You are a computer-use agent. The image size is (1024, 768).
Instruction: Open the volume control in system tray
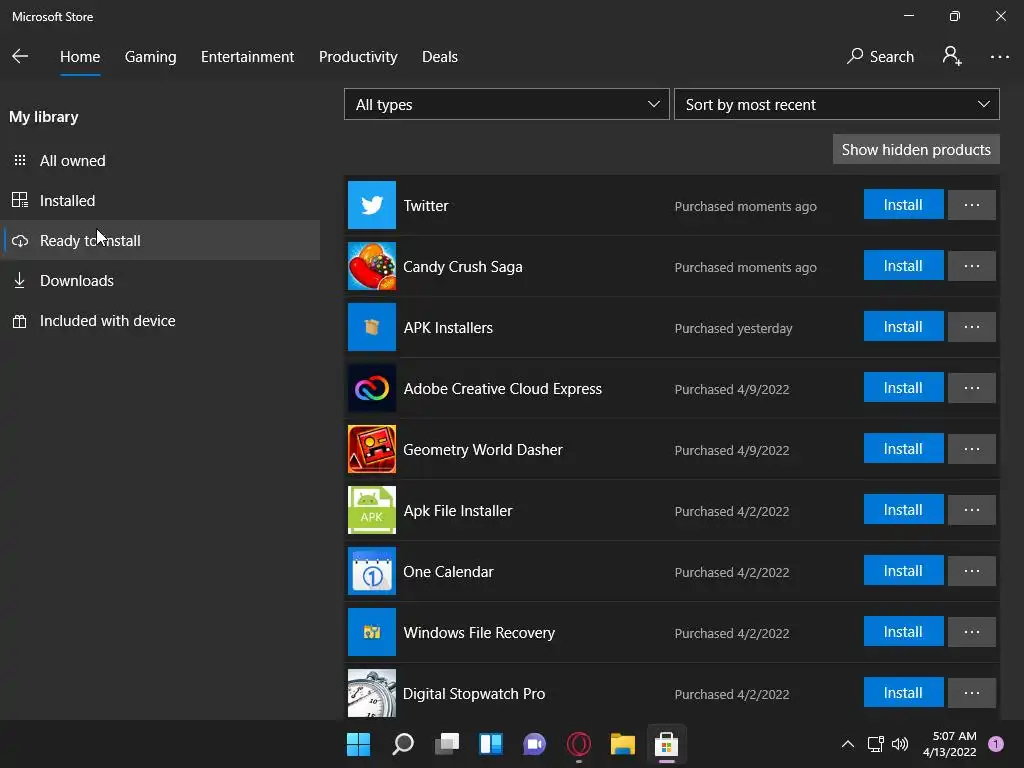point(900,744)
